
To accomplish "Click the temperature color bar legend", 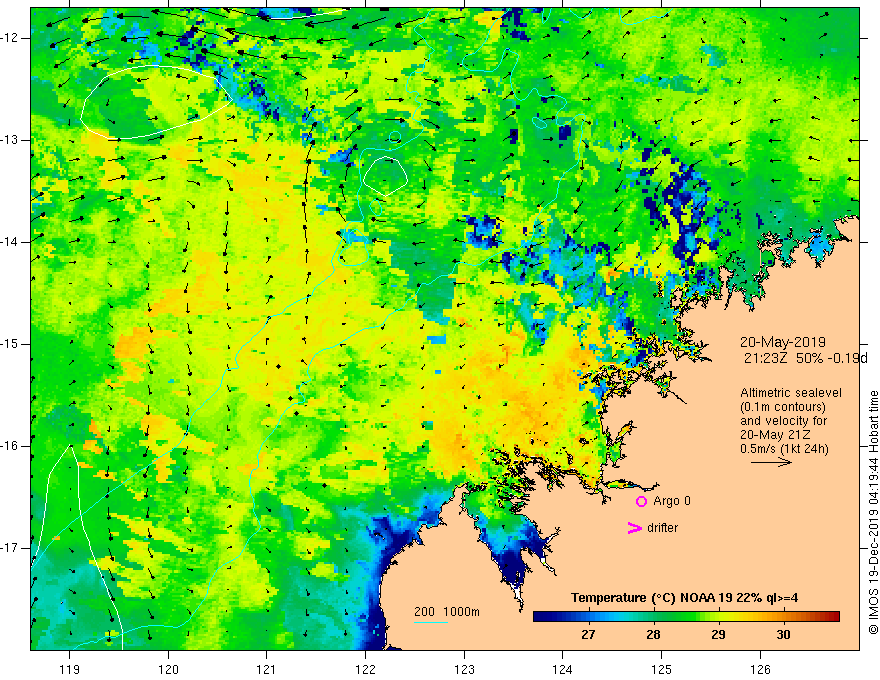I will [686, 617].
